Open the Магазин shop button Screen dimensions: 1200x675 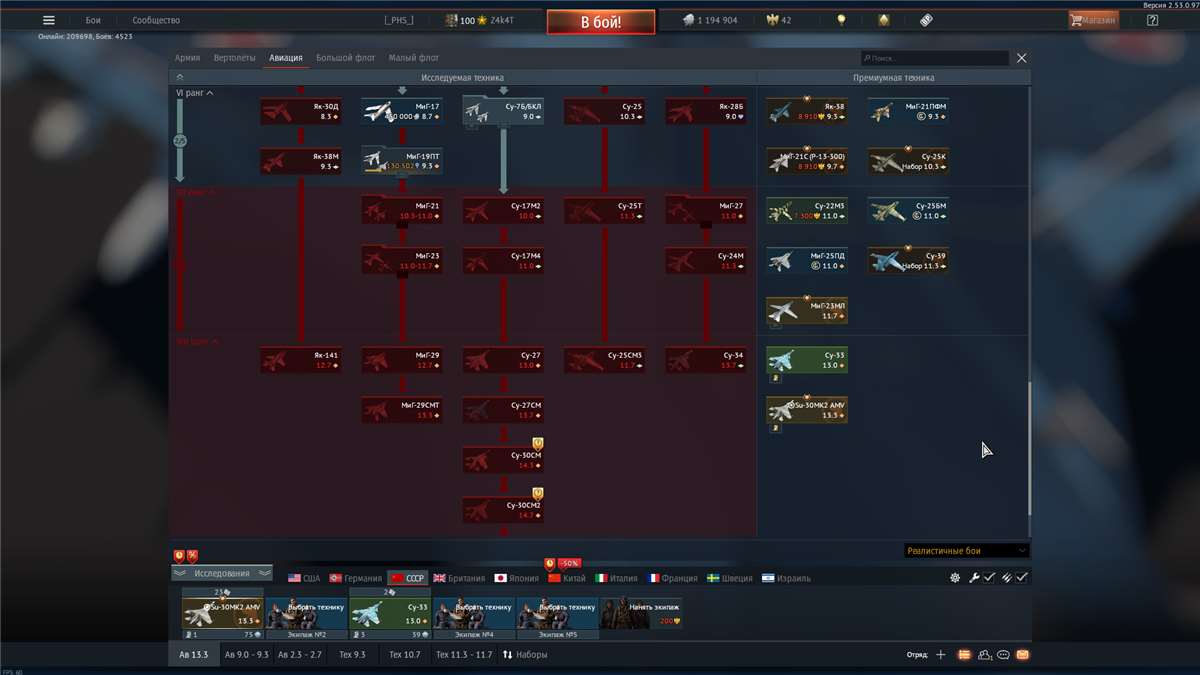(x=1093, y=20)
